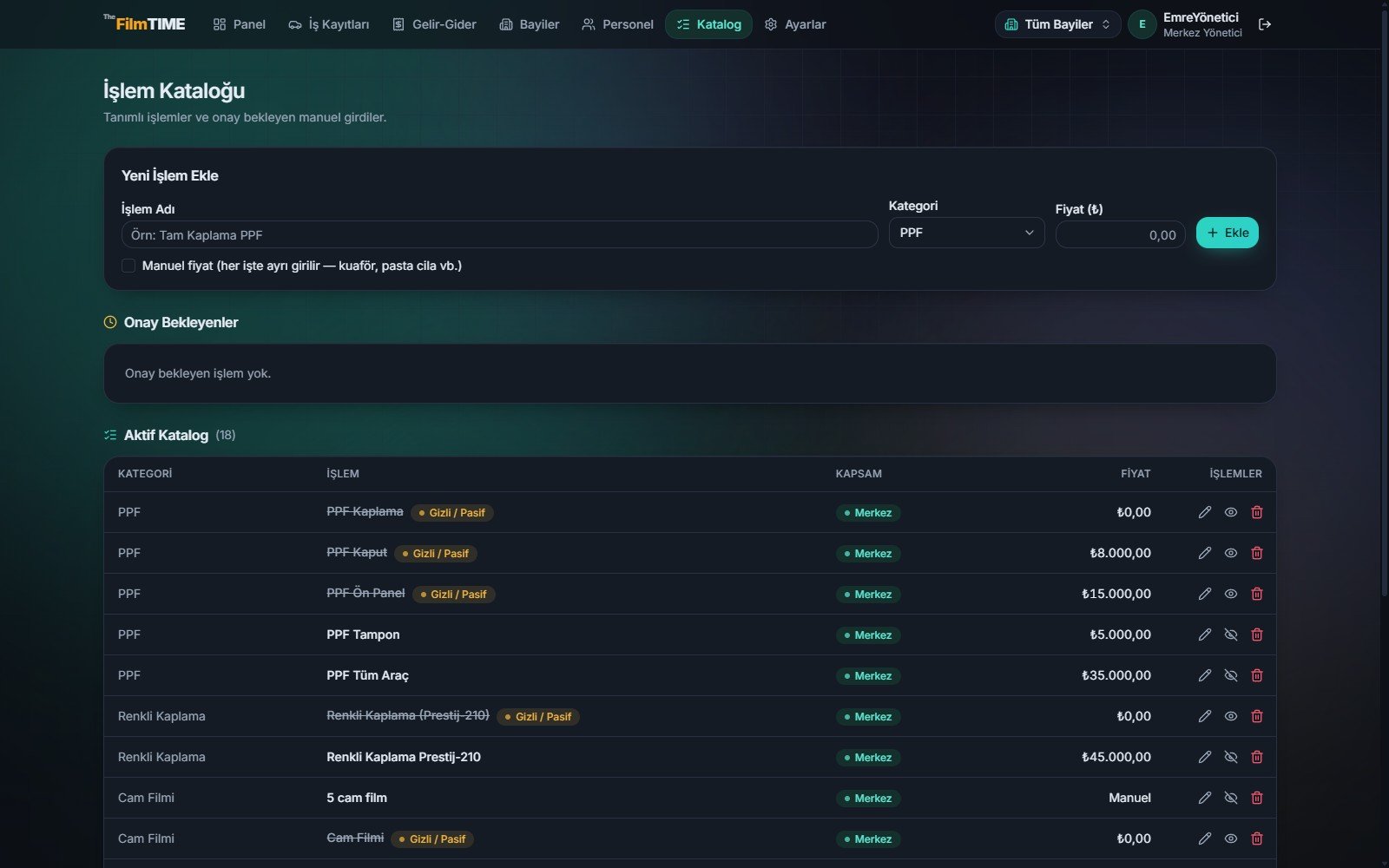The image size is (1389, 868).
Task: Open the Personel page
Action: [617, 24]
